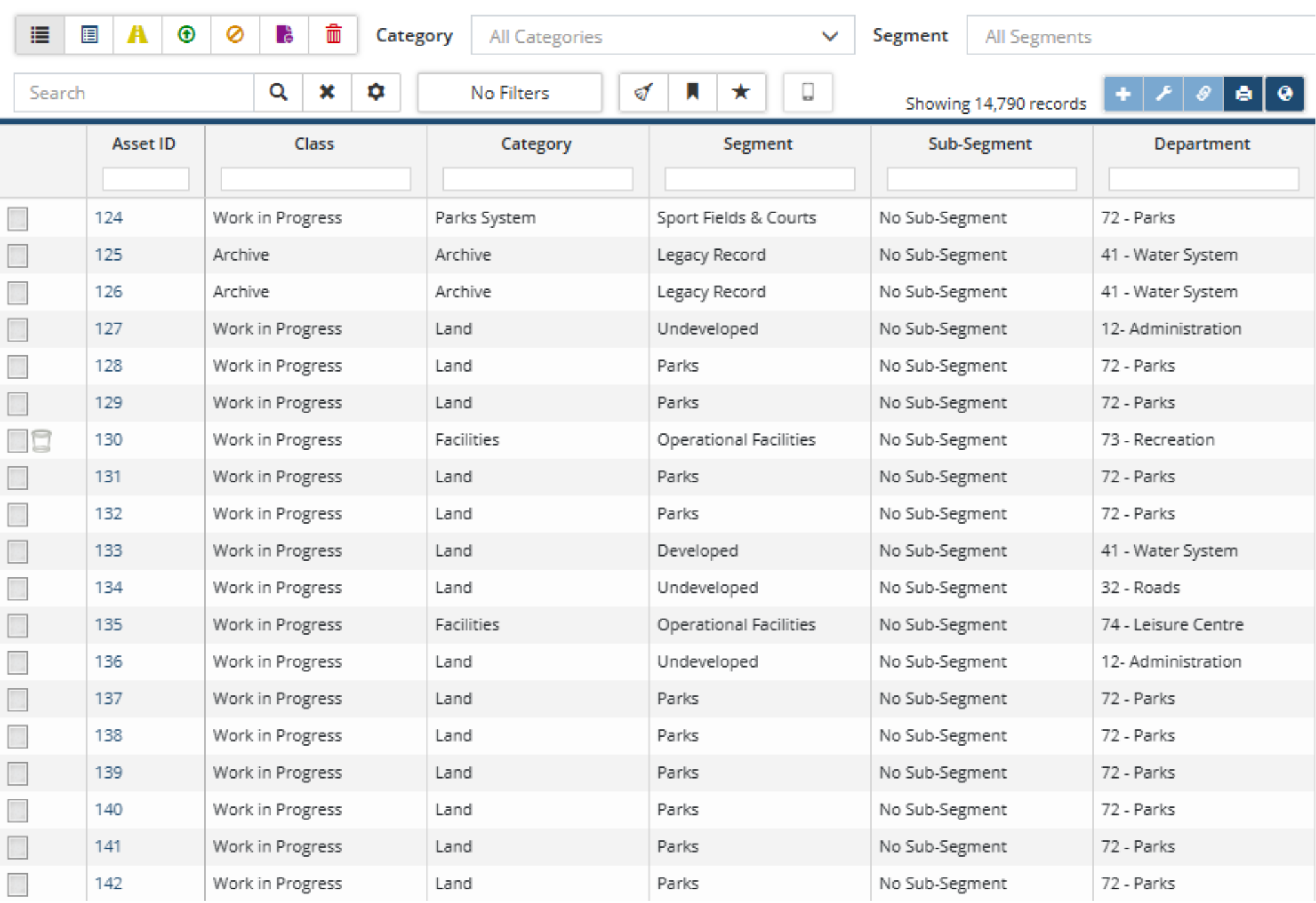The width and height of the screenshot is (1316, 903).
Task: Click into the Search text field
Action: tap(134, 92)
